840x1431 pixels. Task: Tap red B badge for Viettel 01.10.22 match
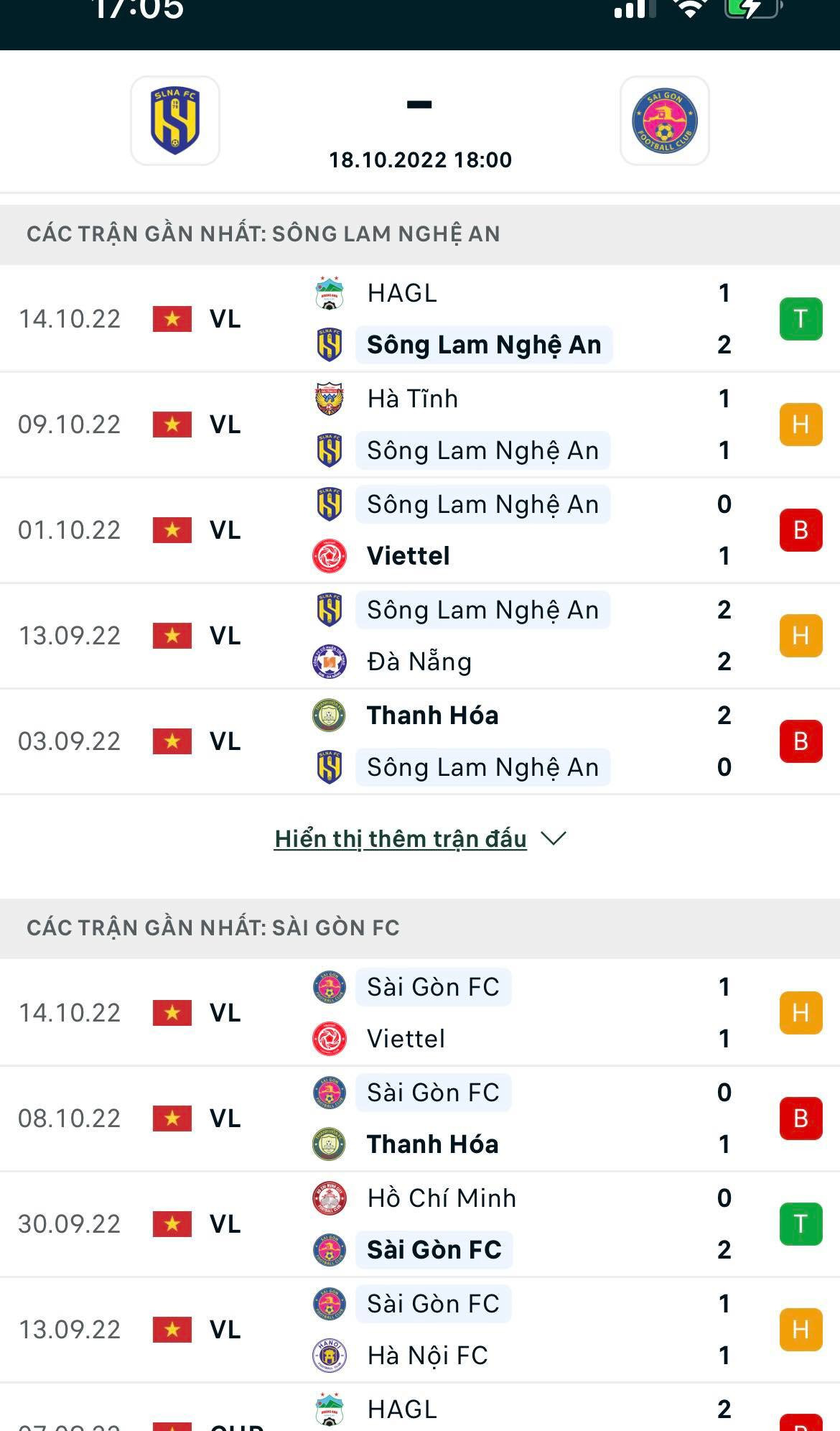click(x=801, y=530)
